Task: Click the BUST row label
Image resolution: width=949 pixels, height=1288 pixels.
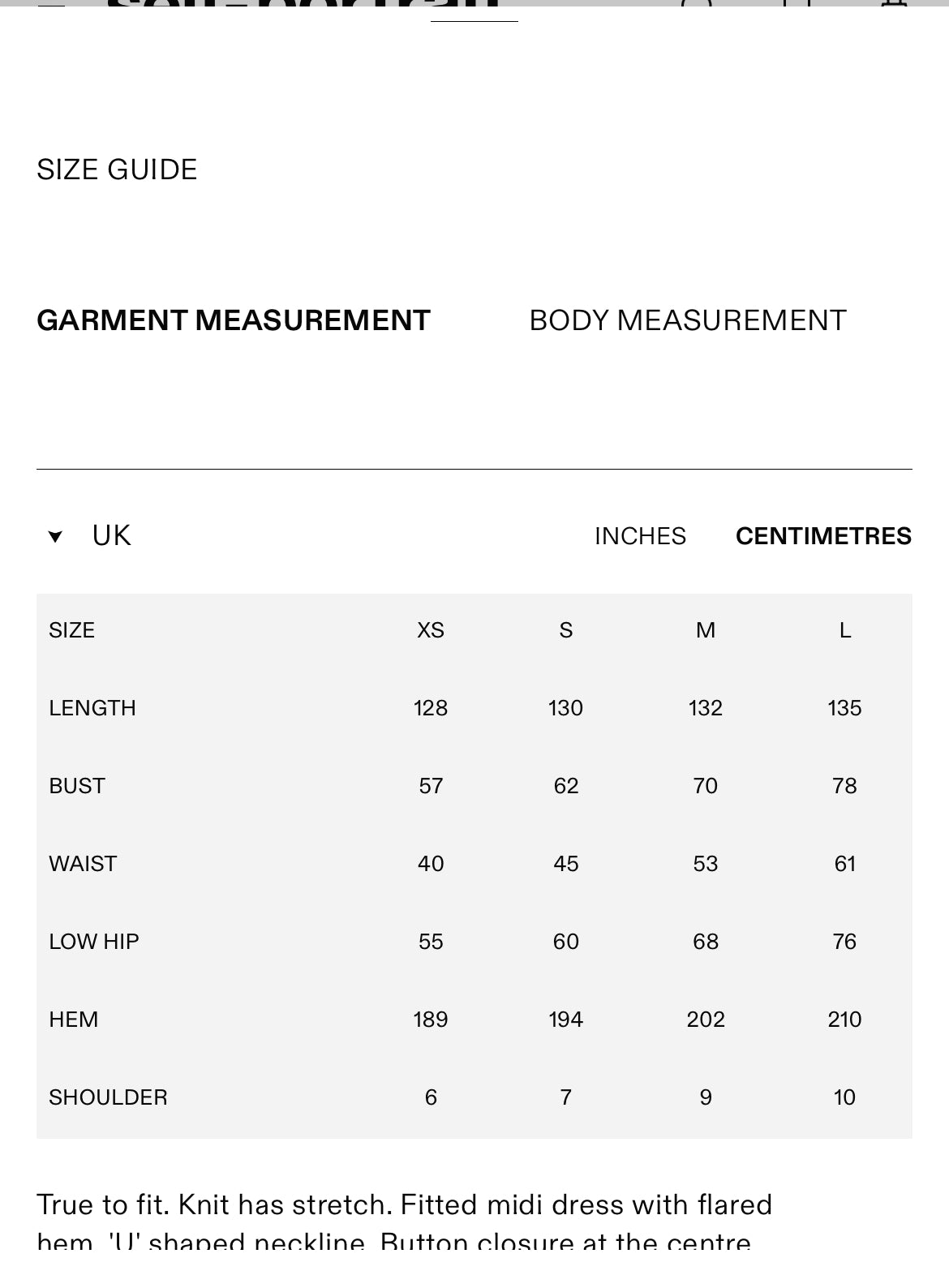Action: (77, 786)
